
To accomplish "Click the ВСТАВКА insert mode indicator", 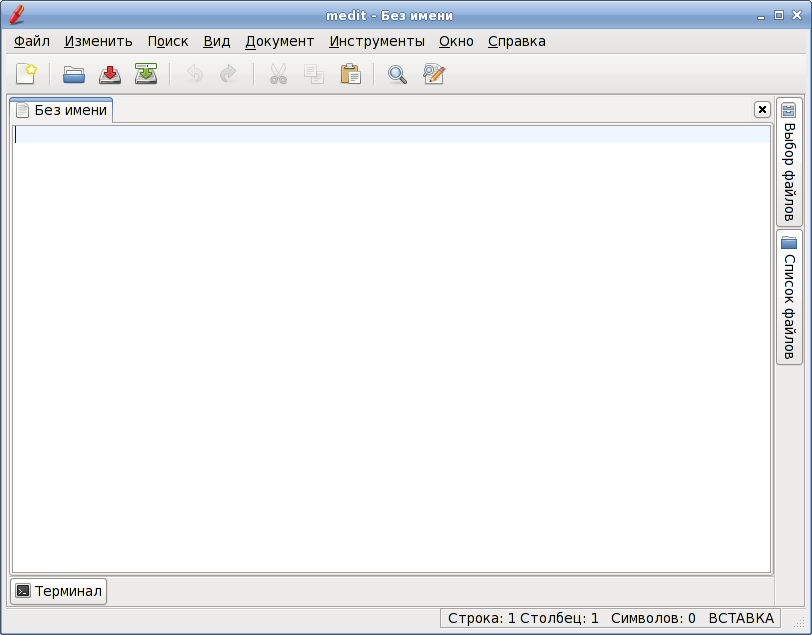I will pyautogui.click(x=741, y=618).
